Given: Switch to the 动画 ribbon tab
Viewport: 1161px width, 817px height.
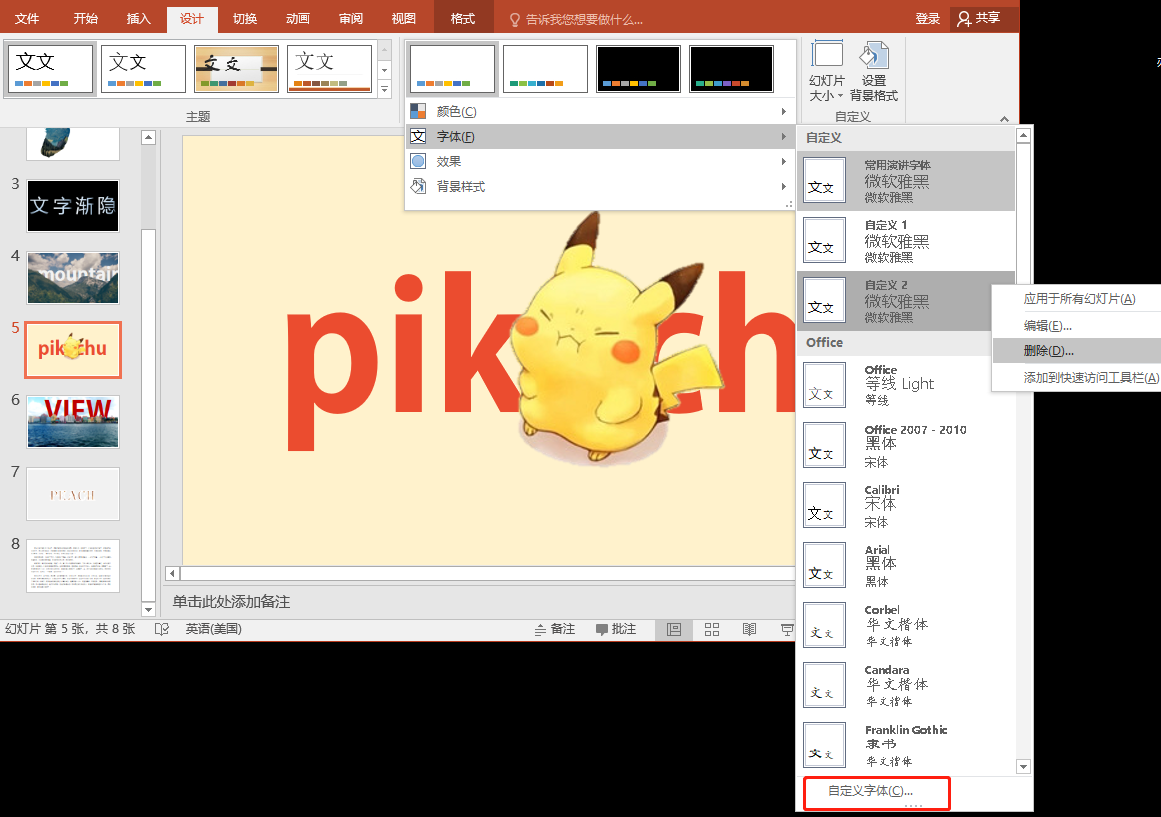Looking at the screenshot, I should 298,19.
